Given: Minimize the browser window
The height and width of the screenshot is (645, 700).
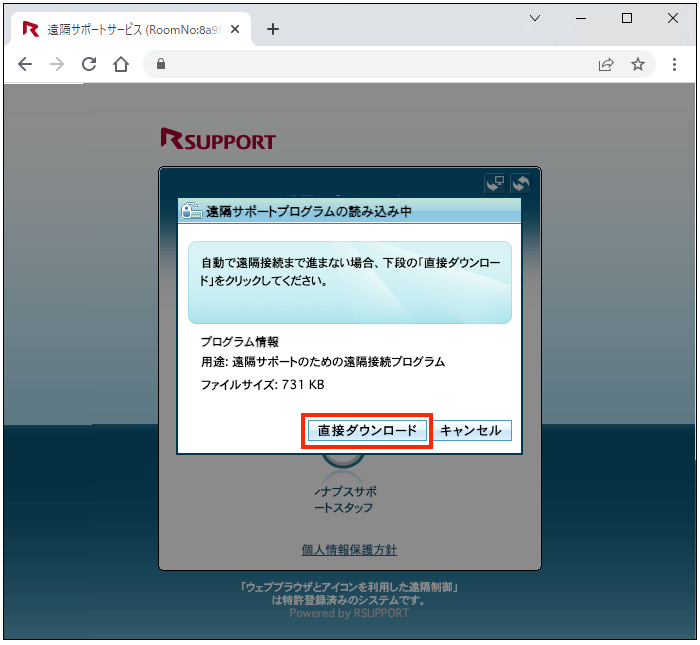Looking at the screenshot, I should pos(581,18).
